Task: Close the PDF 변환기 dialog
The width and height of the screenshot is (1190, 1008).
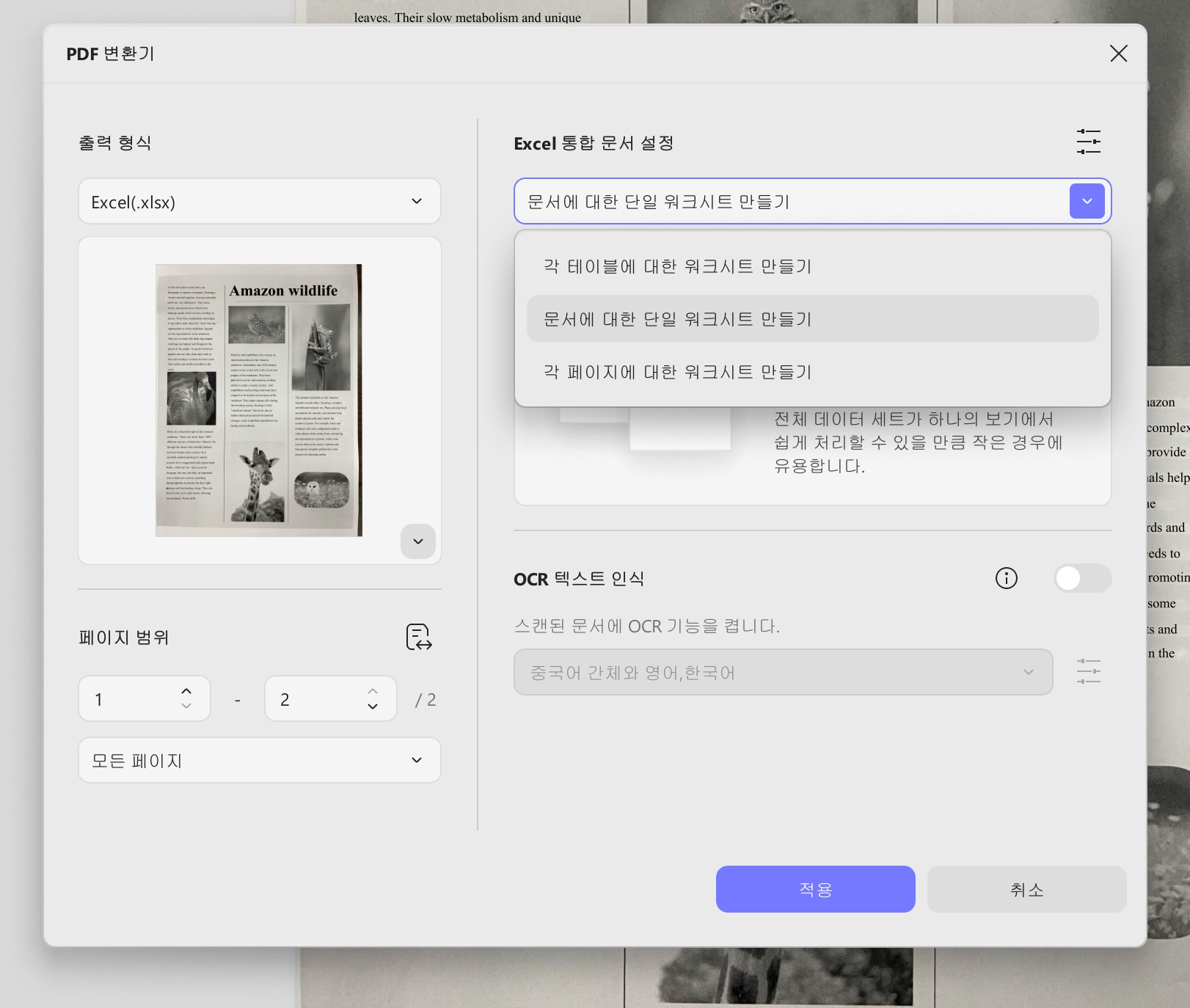Action: [1118, 54]
